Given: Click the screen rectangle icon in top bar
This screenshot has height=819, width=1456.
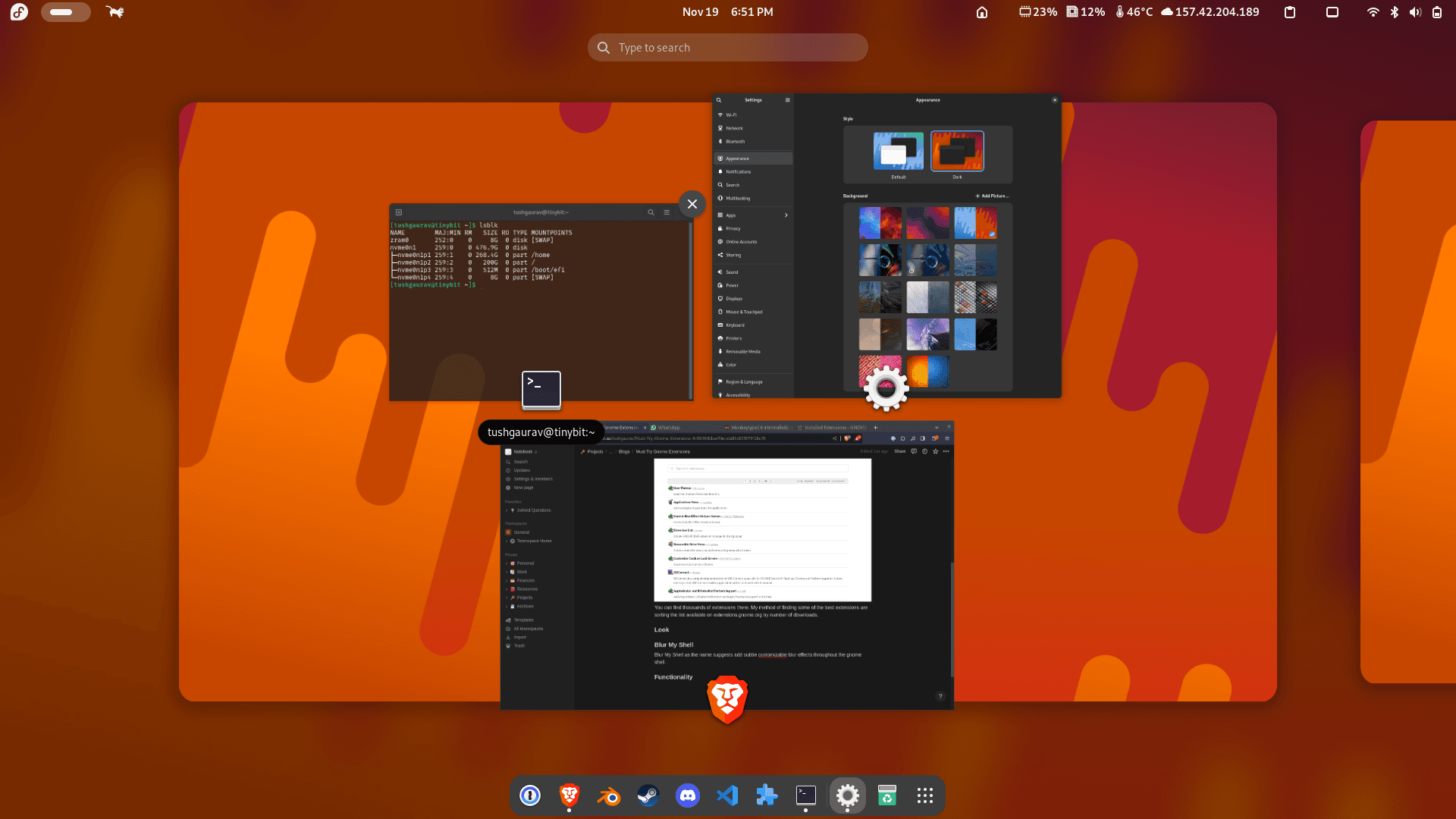Looking at the screenshot, I should pyautogui.click(x=1332, y=11).
